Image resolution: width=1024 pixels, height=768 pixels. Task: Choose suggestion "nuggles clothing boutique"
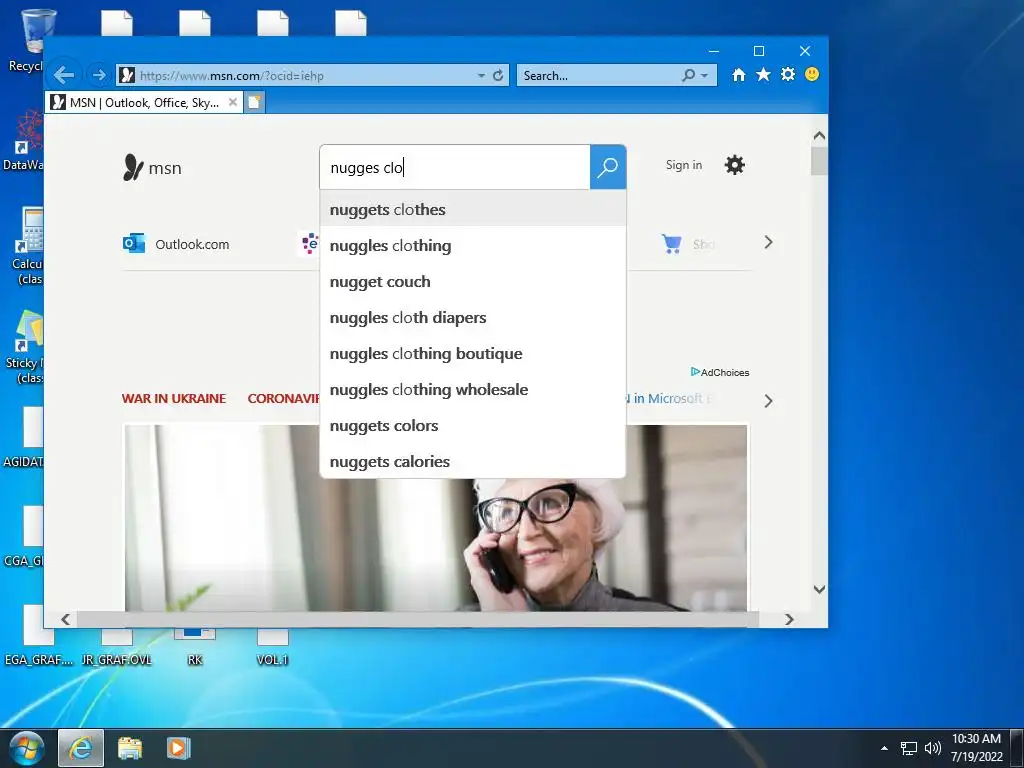[473, 353]
